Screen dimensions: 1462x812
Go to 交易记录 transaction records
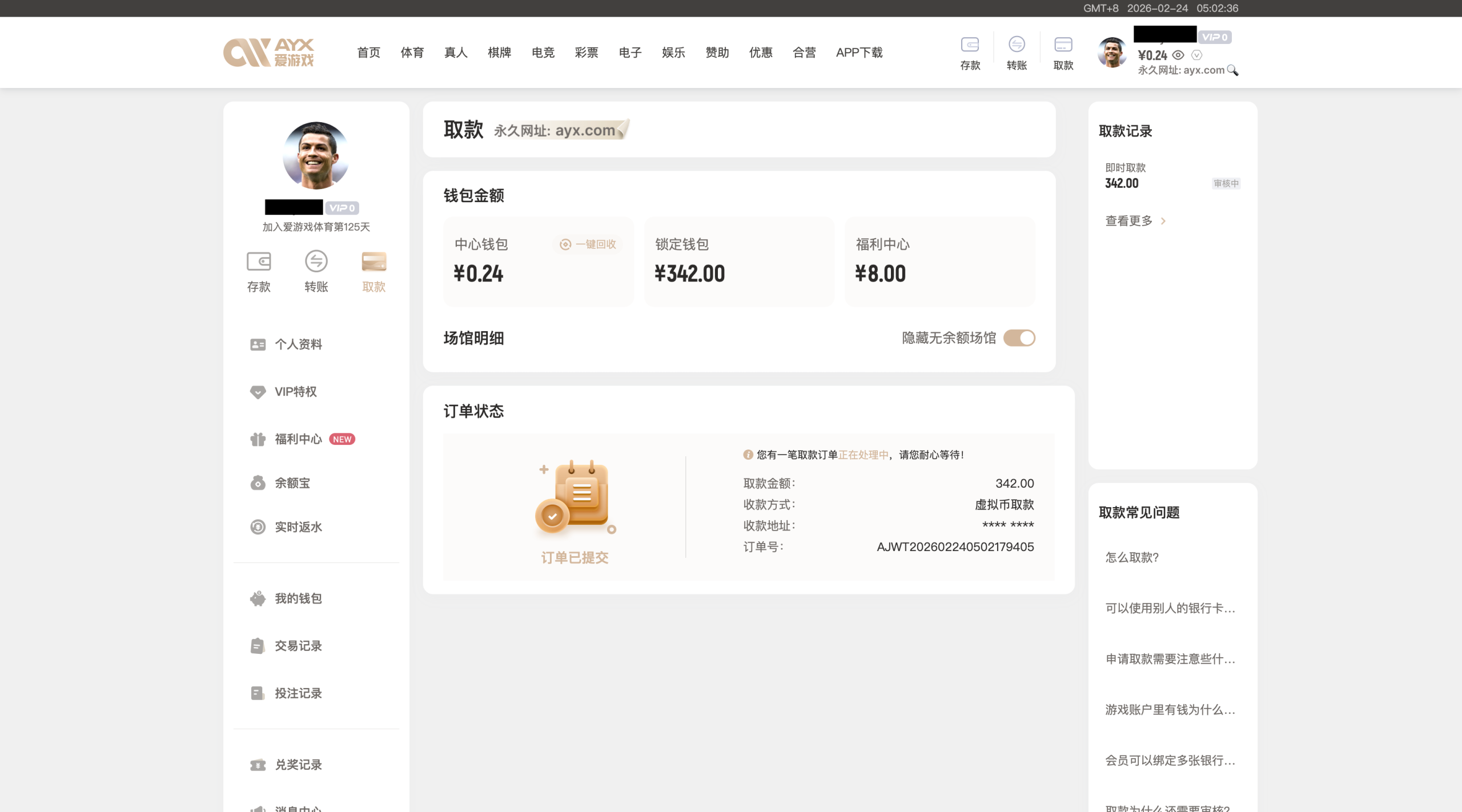[298, 646]
